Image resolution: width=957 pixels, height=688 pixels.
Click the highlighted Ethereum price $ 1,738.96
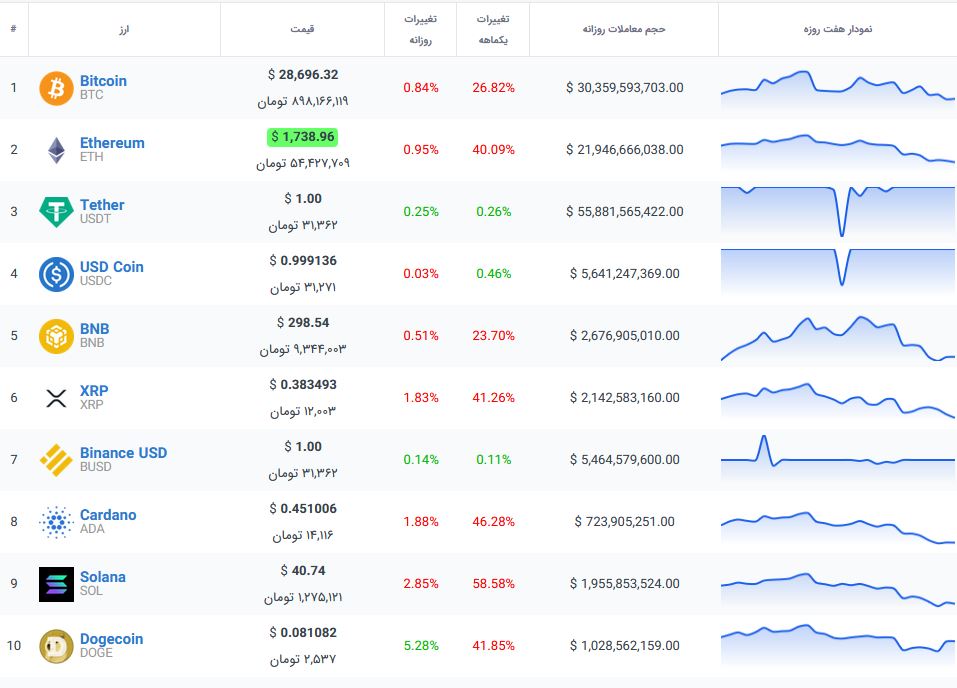click(x=303, y=137)
